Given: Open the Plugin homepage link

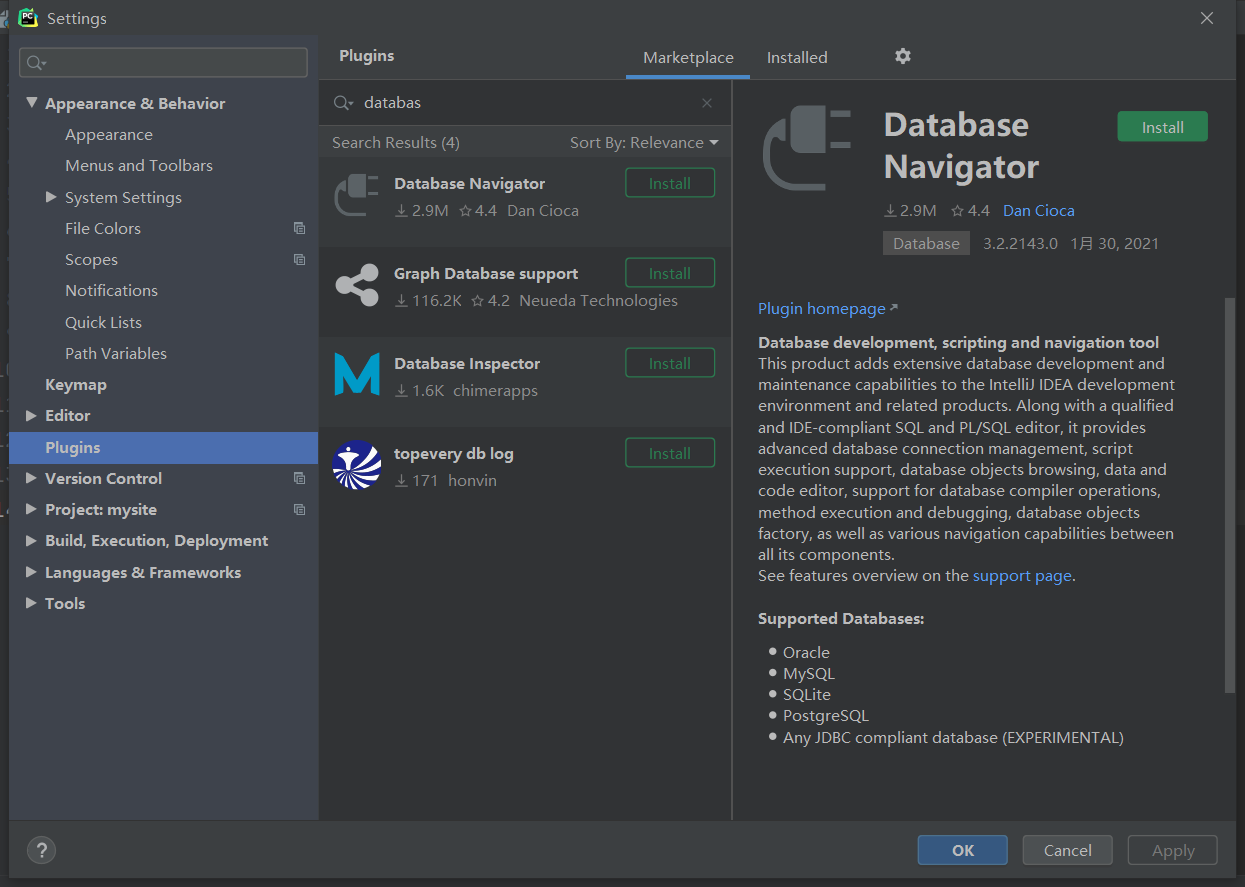Looking at the screenshot, I should (828, 308).
